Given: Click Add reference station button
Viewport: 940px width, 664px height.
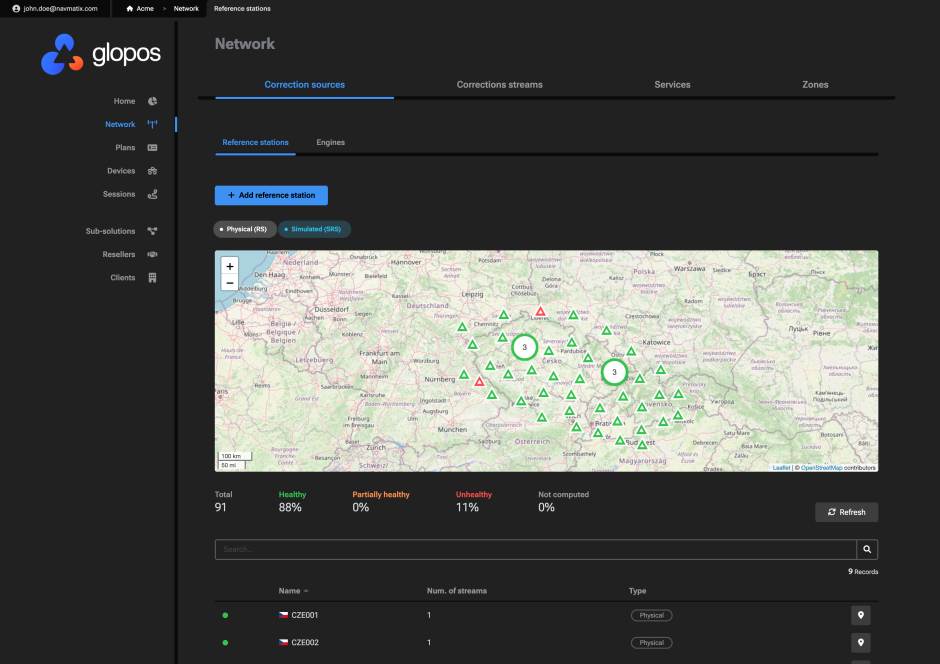Looking at the screenshot, I should [x=271, y=196].
